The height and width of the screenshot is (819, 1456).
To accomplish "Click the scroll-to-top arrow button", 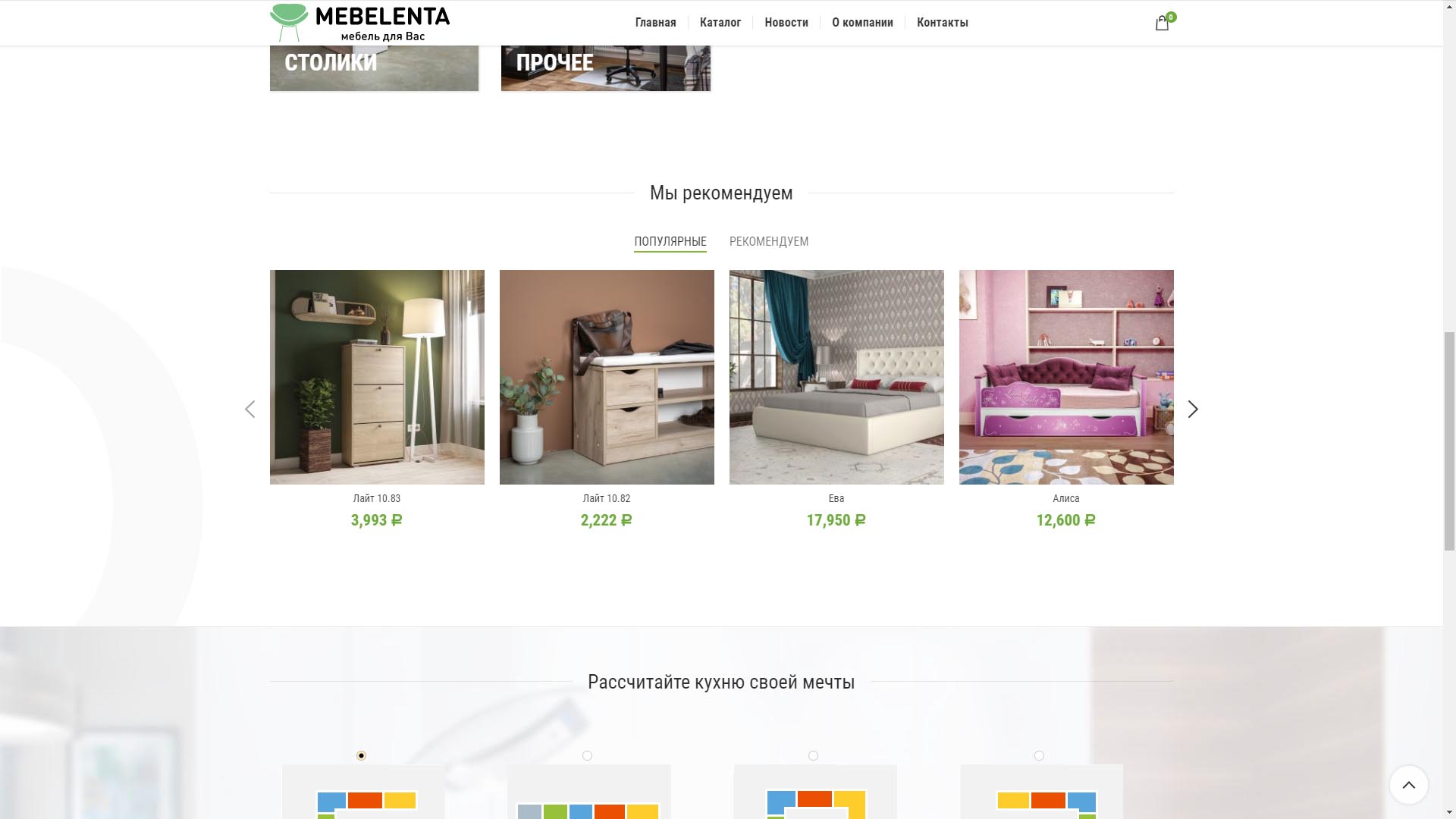I will pyautogui.click(x=1409, y=785).
